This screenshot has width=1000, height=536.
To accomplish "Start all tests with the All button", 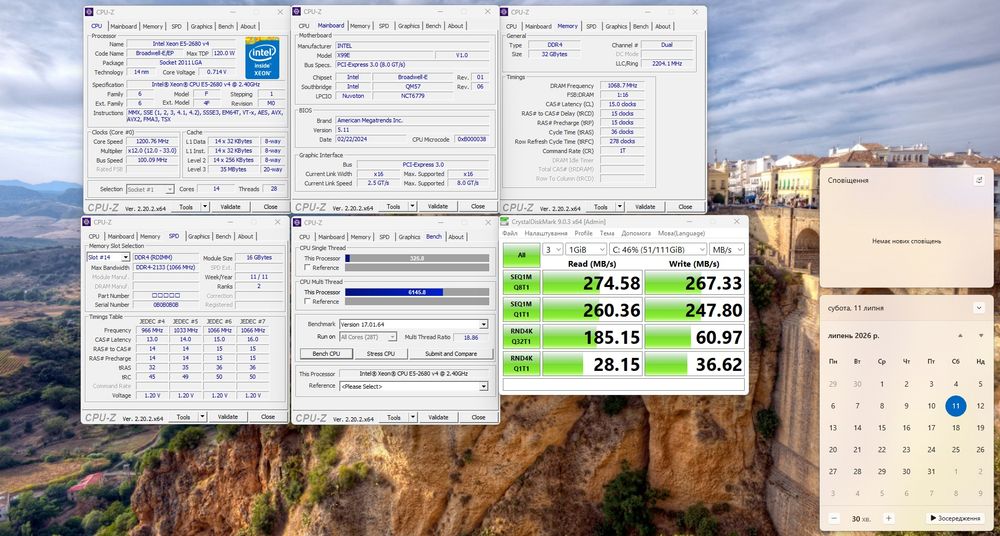I will pyautogui.click(x=521, y=255).
